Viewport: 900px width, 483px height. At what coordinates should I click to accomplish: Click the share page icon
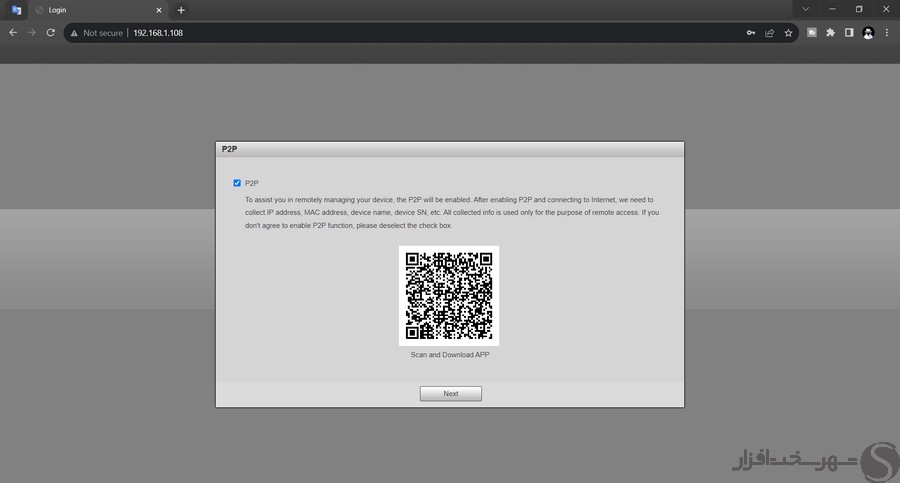770,33
